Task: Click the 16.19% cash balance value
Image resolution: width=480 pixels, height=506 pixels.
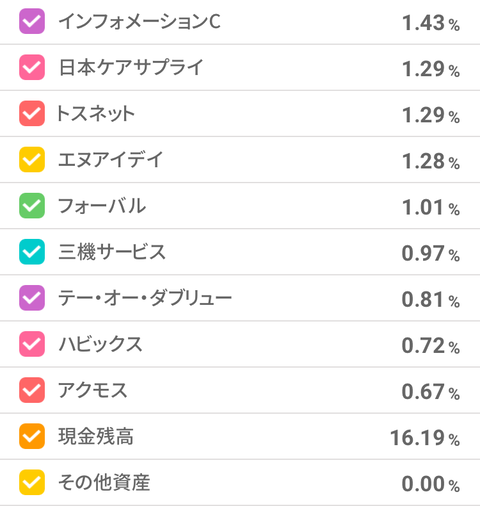Action: (425, 438)
